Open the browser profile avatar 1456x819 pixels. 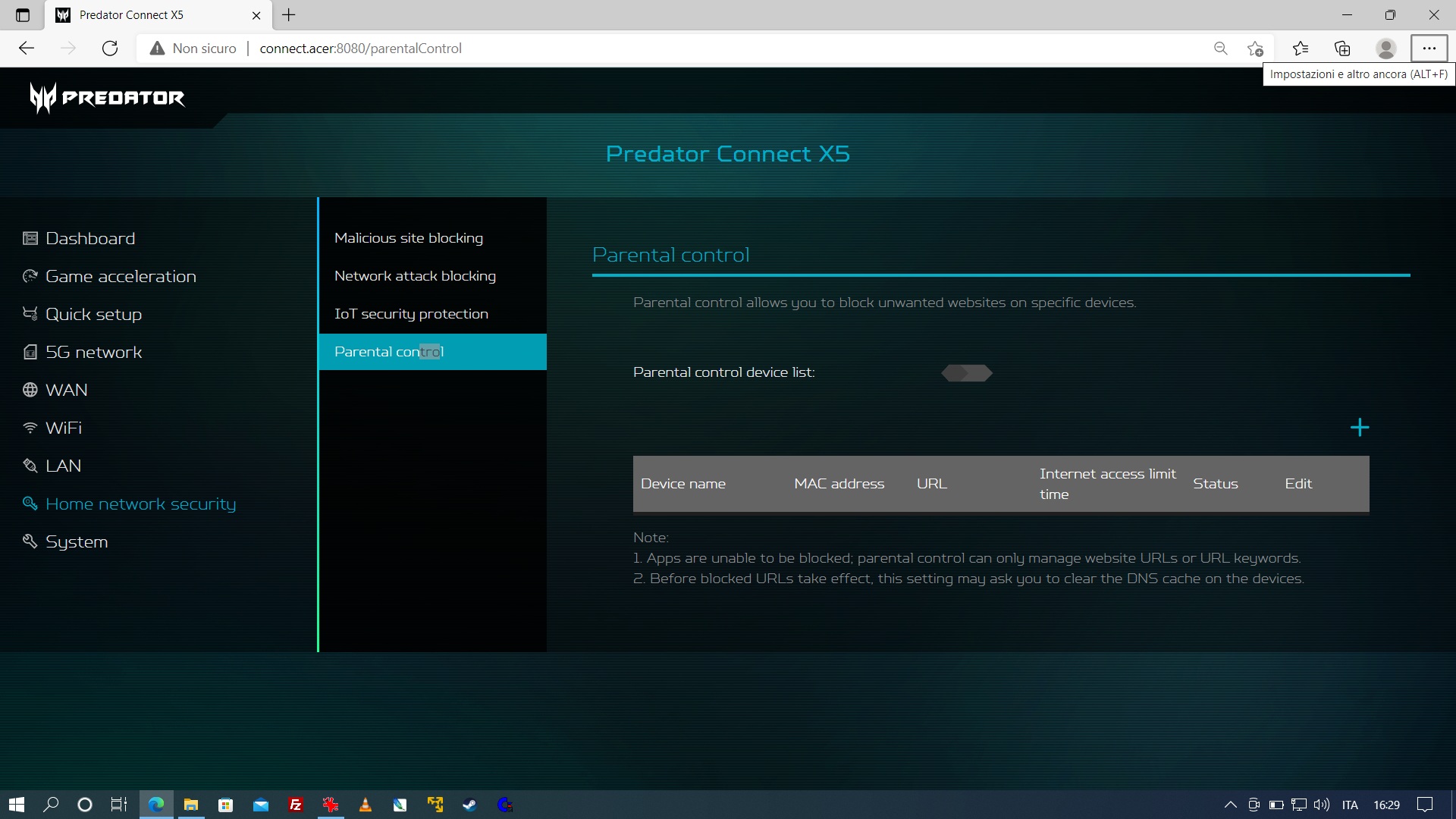tap(1386, 49)
